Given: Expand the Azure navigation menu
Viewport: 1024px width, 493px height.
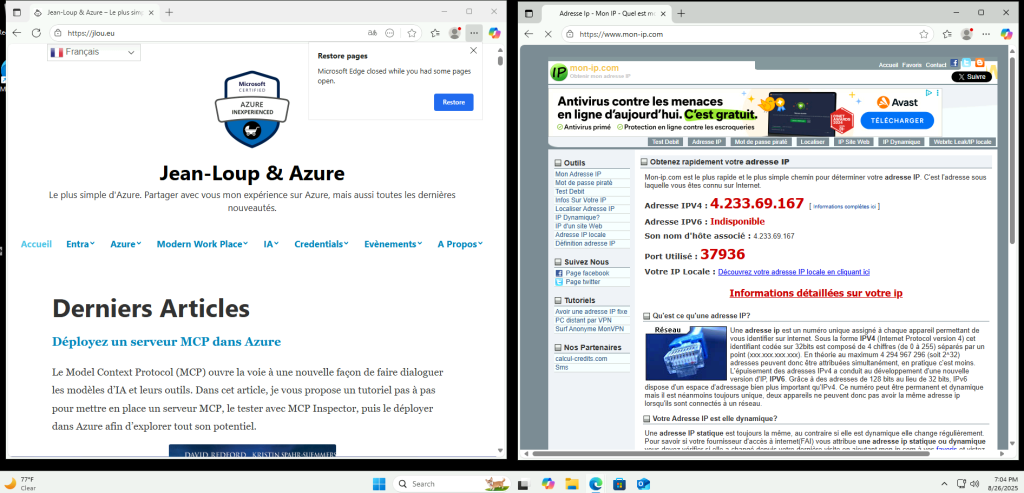Looking at the screenshot, I should tap(125, 244).
